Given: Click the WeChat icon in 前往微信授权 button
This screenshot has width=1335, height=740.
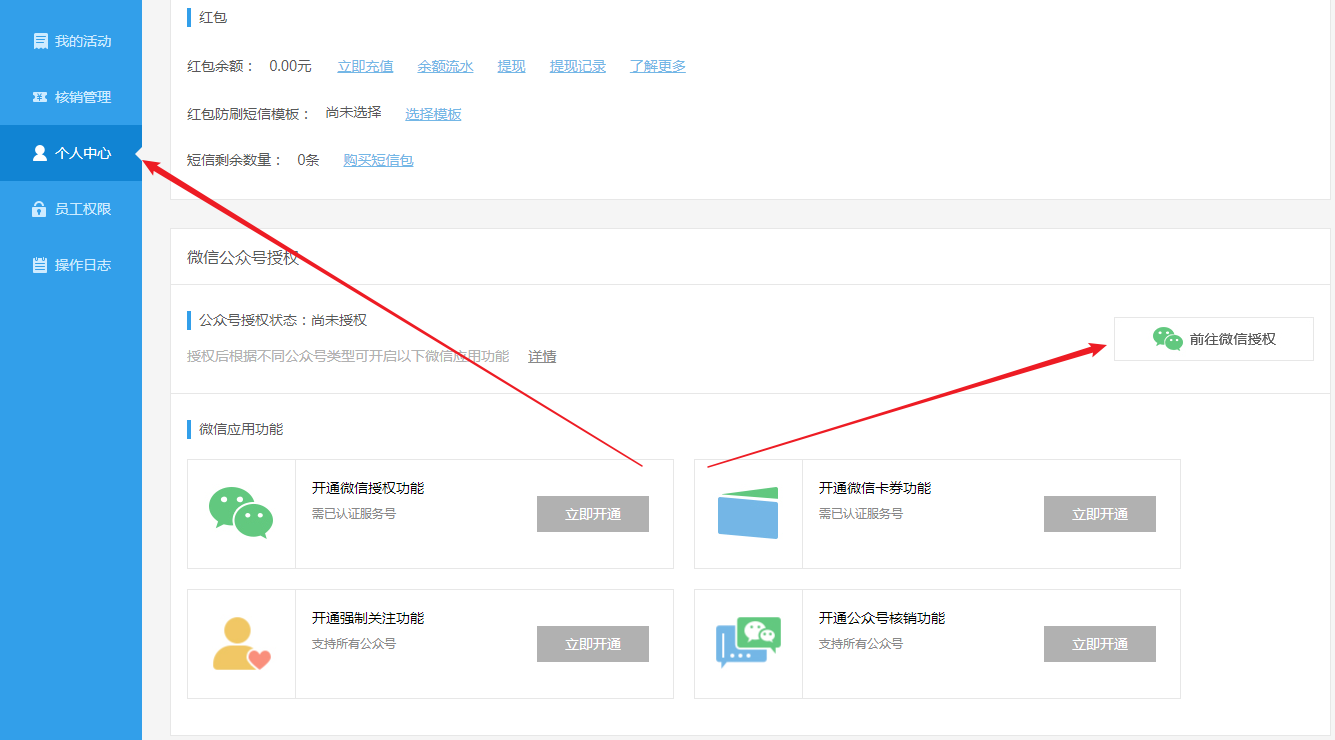Looking at the screenshot, I should click(1167, 339).
